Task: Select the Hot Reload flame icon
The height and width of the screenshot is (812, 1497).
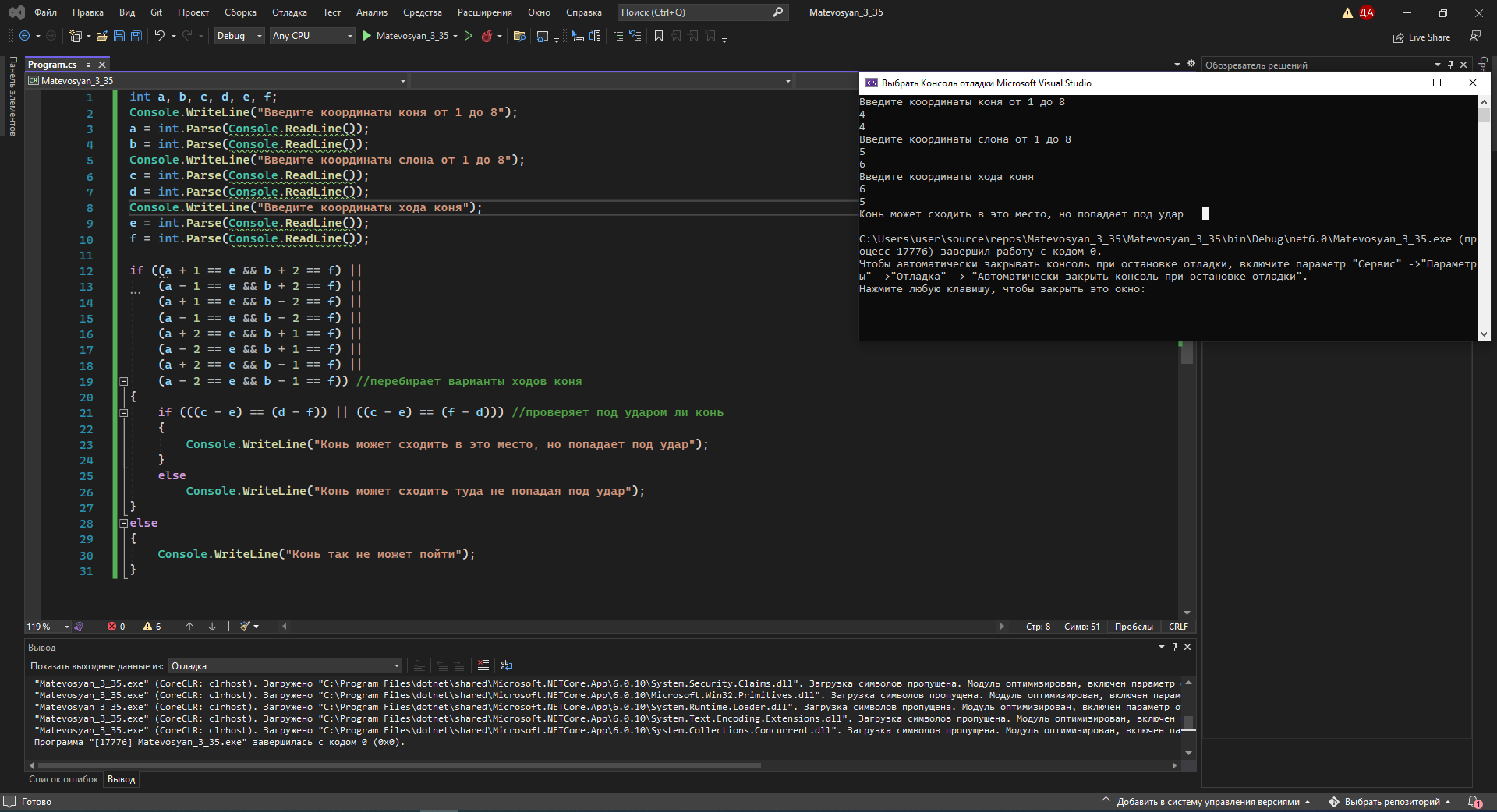Action: click(x=487, y=36)
